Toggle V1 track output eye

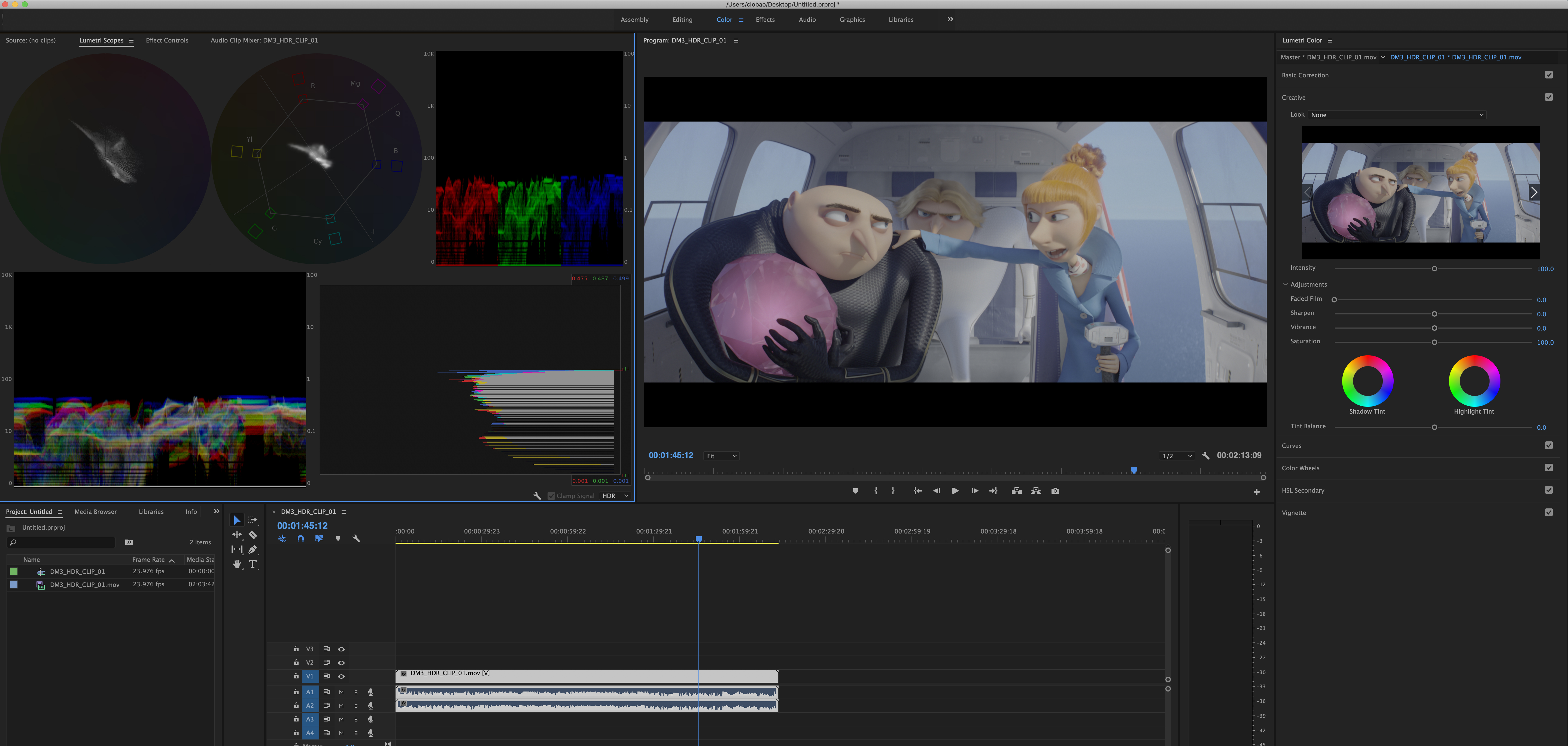coord(342,676)
